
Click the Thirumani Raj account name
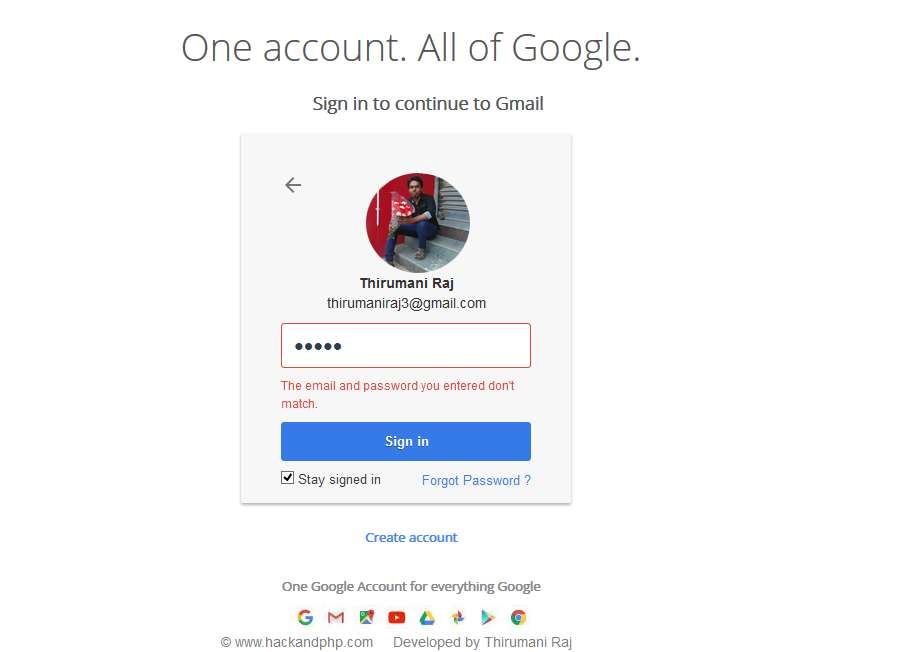point(407,283)
